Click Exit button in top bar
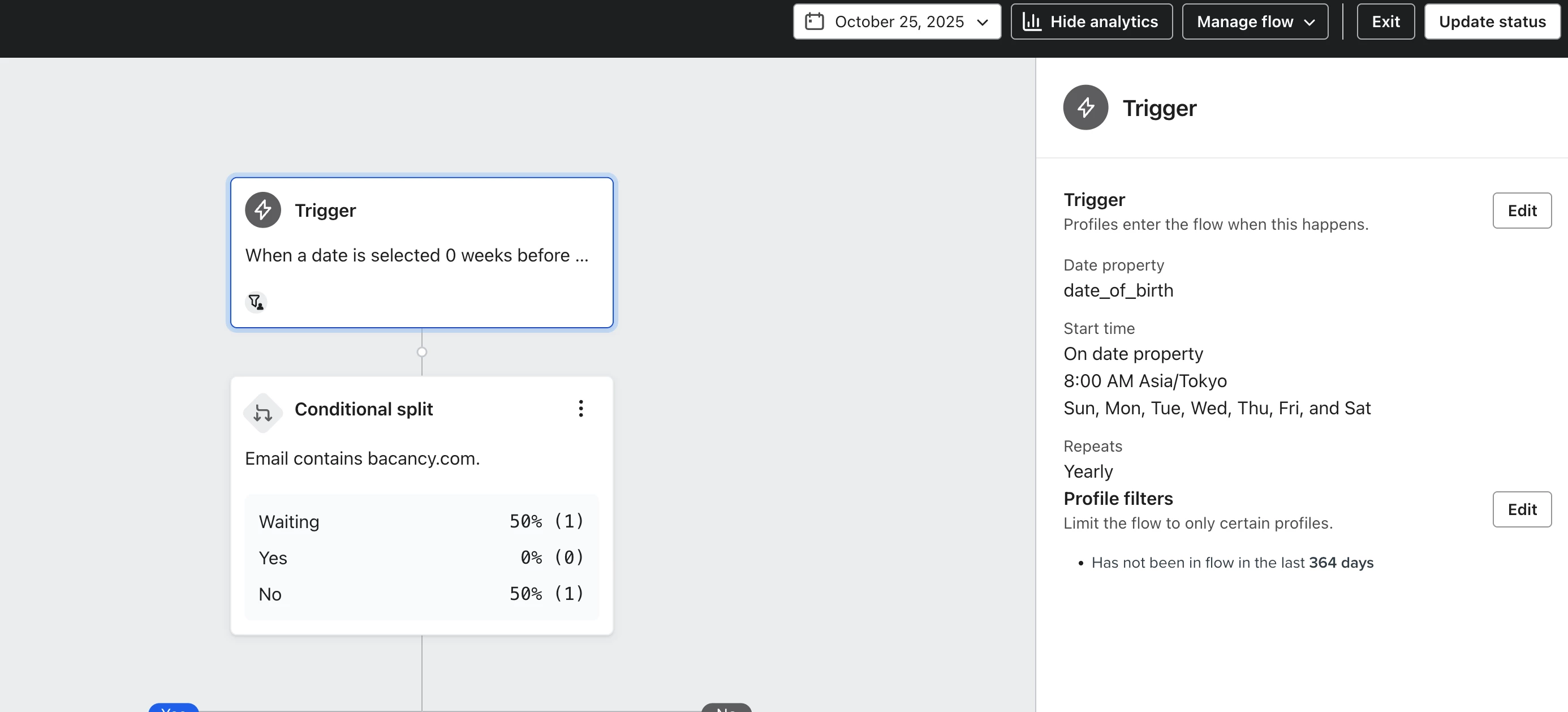 (1385, 22)
